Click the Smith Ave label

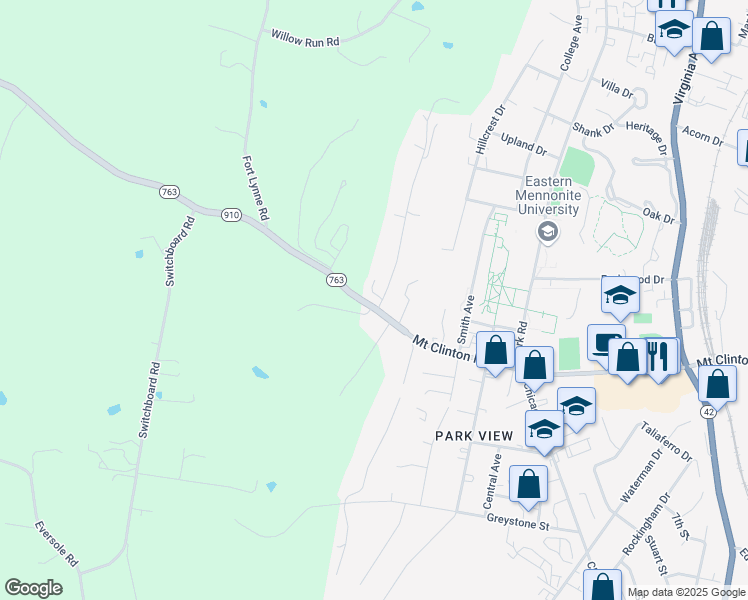(x=466, y=320)
